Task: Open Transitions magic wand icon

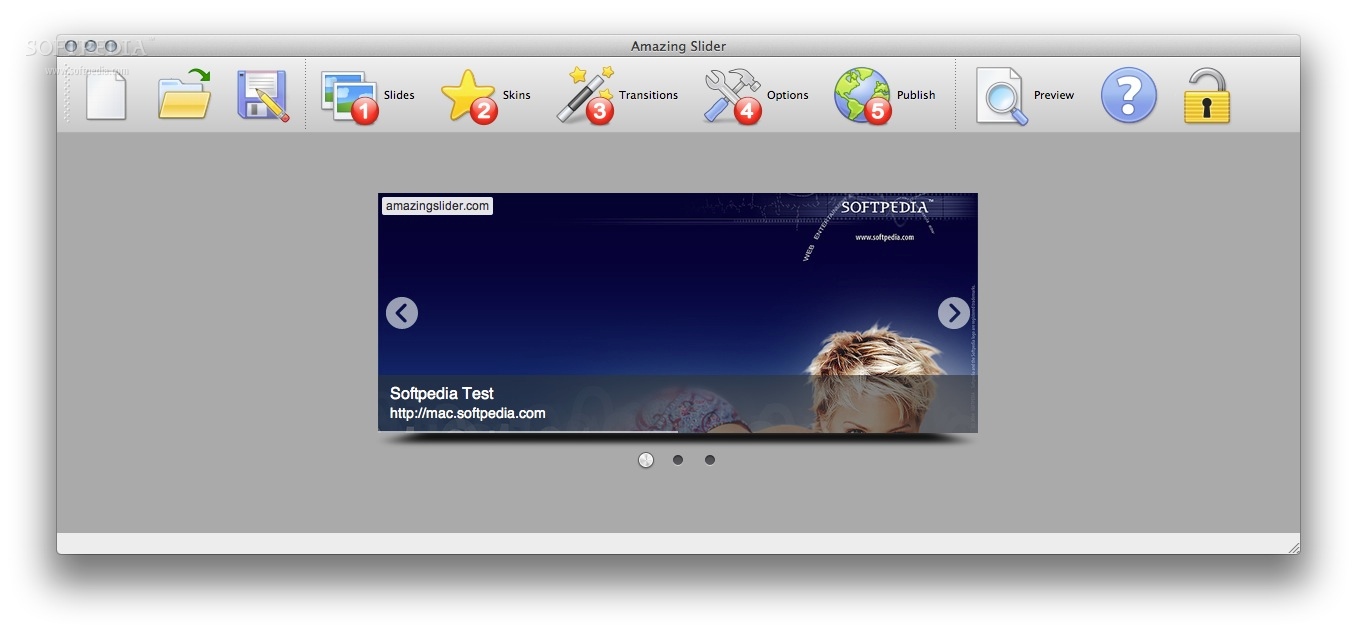Action: click(585, 95)
